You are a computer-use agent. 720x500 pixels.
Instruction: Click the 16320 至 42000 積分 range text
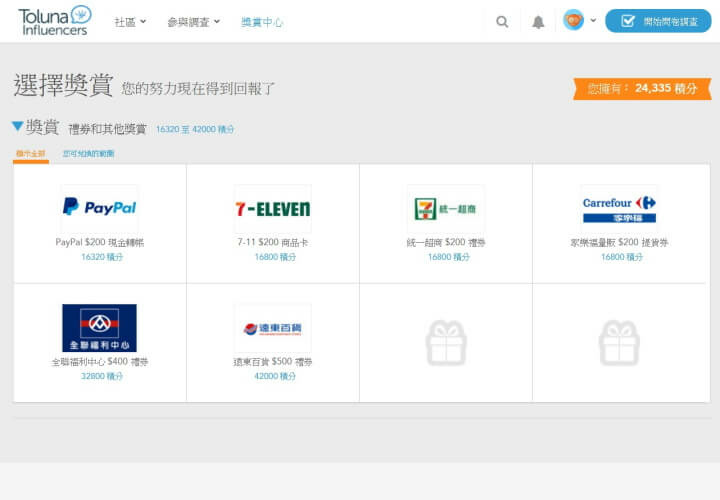(x=195, y=129)
